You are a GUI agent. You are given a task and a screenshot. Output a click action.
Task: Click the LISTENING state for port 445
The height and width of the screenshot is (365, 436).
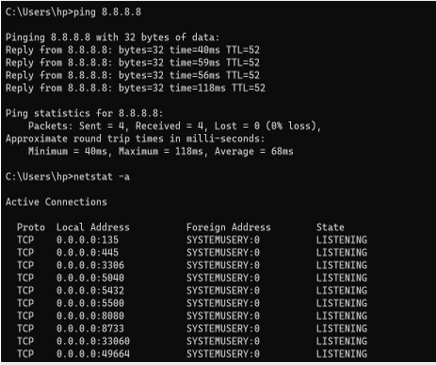click(x=342, y=253)
